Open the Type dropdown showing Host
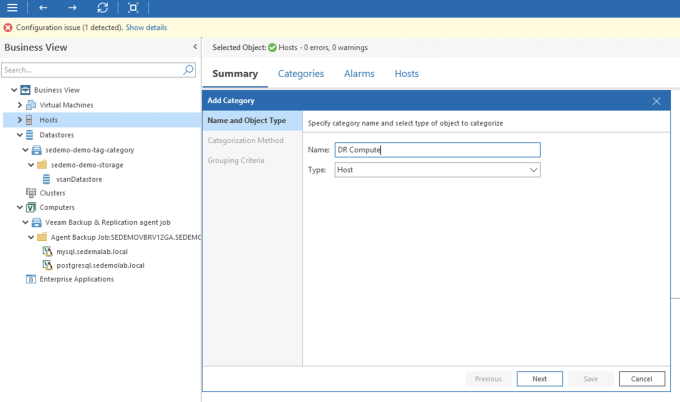Screen dimensions: 680x402 point(438,170)
